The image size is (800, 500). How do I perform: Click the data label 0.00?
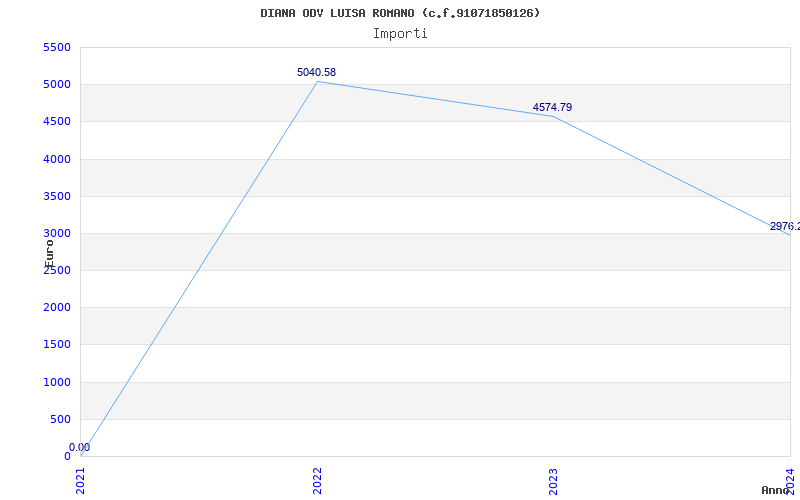click(80, 447)
